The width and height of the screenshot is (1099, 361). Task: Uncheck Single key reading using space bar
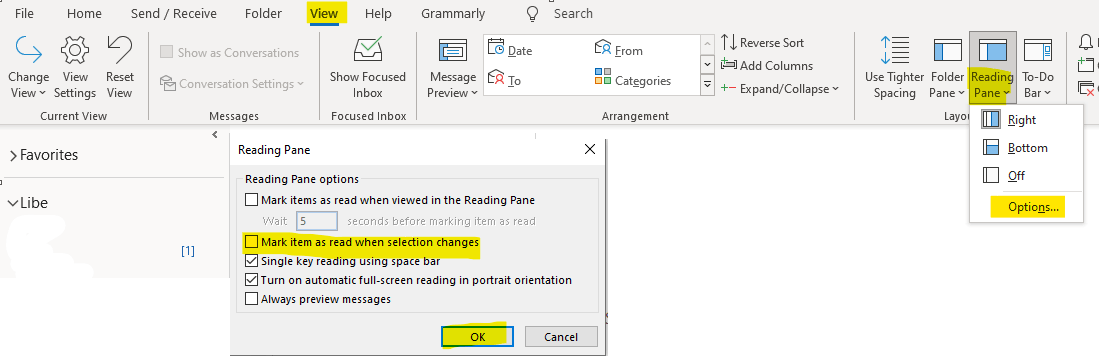[x=252, y=261]
